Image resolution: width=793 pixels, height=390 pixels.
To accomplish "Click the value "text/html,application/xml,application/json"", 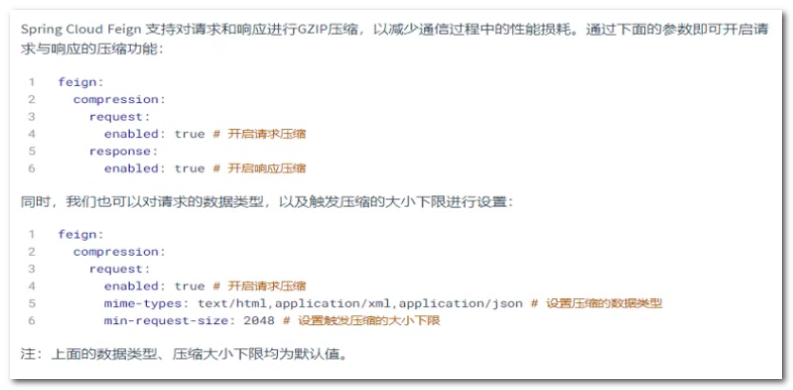I will coord(360,304).
